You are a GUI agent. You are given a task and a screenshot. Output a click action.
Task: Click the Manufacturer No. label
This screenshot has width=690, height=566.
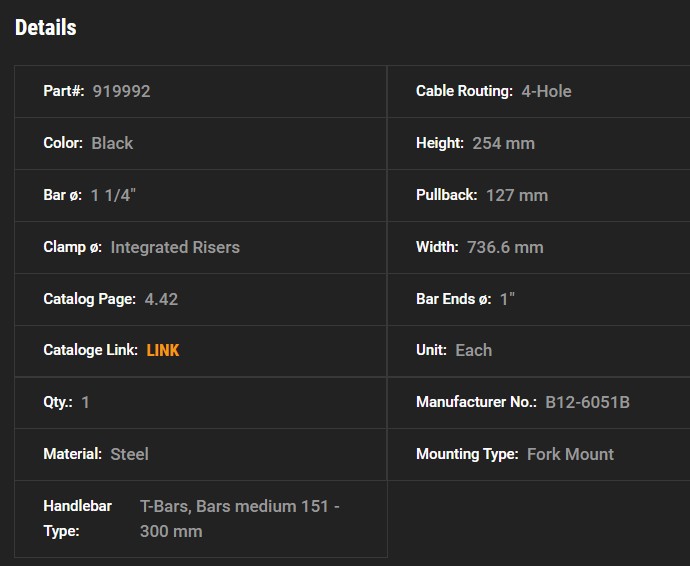click(x=476, y=402)
